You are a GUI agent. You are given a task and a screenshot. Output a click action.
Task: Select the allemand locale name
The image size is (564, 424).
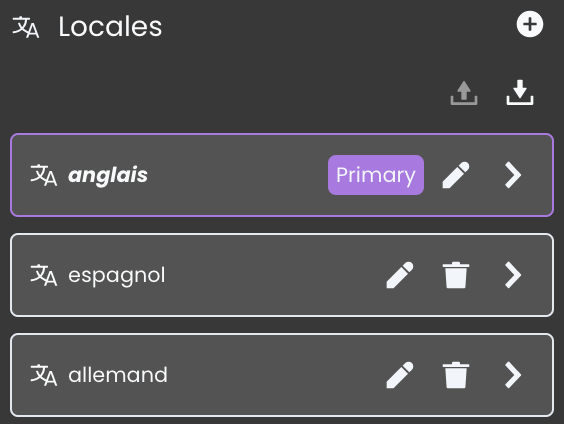[118, 375]
